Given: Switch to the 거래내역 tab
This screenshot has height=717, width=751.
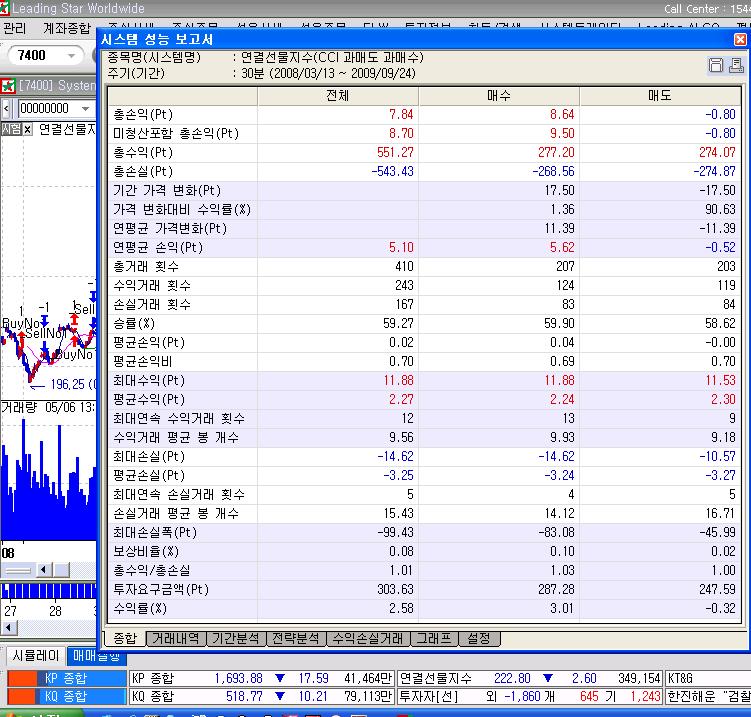Looking at the screenshot, I should (175, 638).
